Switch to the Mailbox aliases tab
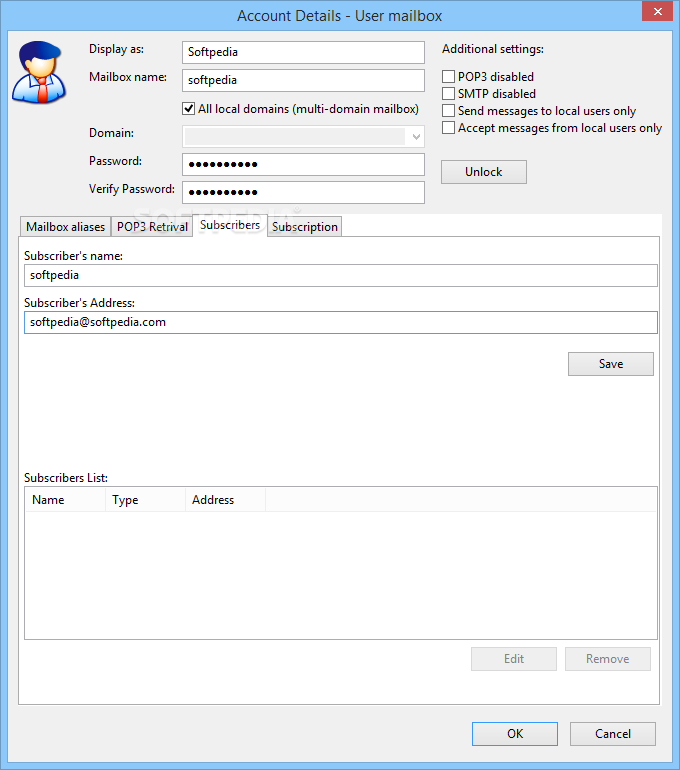 coord(65,226)
